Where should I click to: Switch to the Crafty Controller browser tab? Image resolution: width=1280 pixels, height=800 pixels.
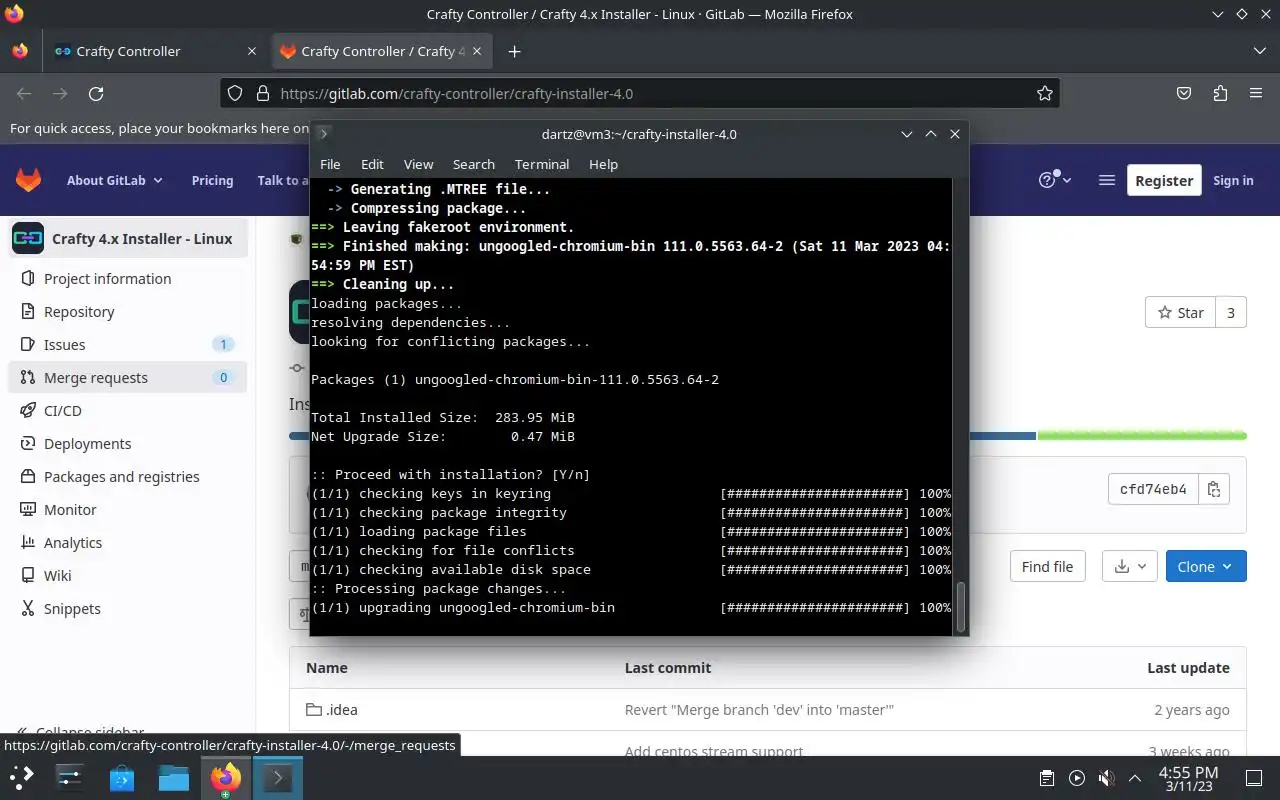(x=156, y=51)
